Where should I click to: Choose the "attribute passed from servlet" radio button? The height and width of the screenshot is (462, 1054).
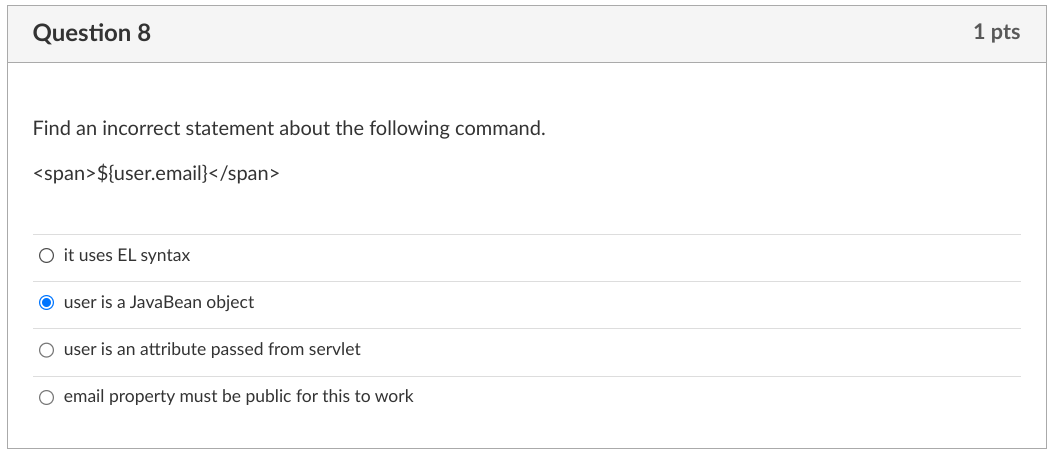pos(46,350)
